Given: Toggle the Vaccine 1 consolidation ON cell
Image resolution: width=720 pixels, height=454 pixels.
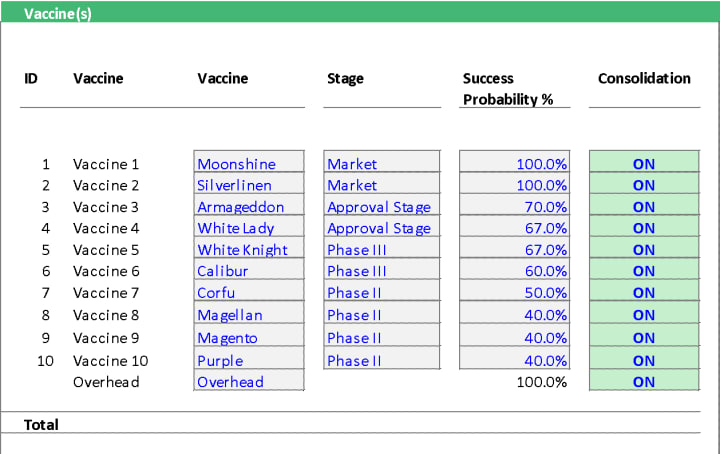Looking at the screenshot, I should click(644, 161).
